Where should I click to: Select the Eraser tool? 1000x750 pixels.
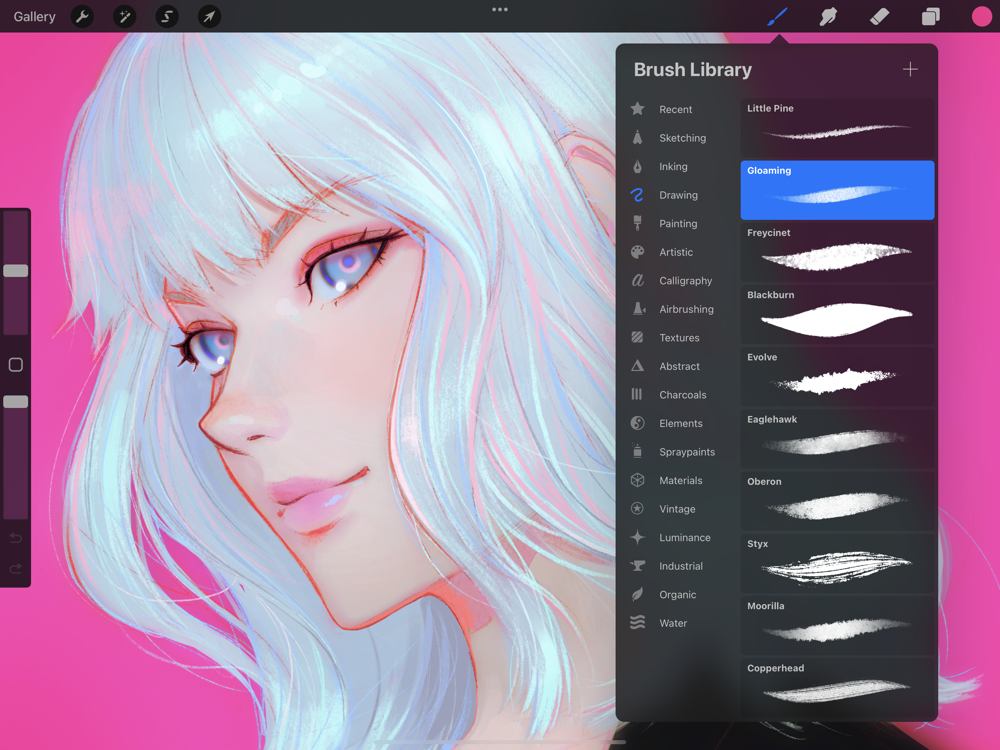point(879,17)
